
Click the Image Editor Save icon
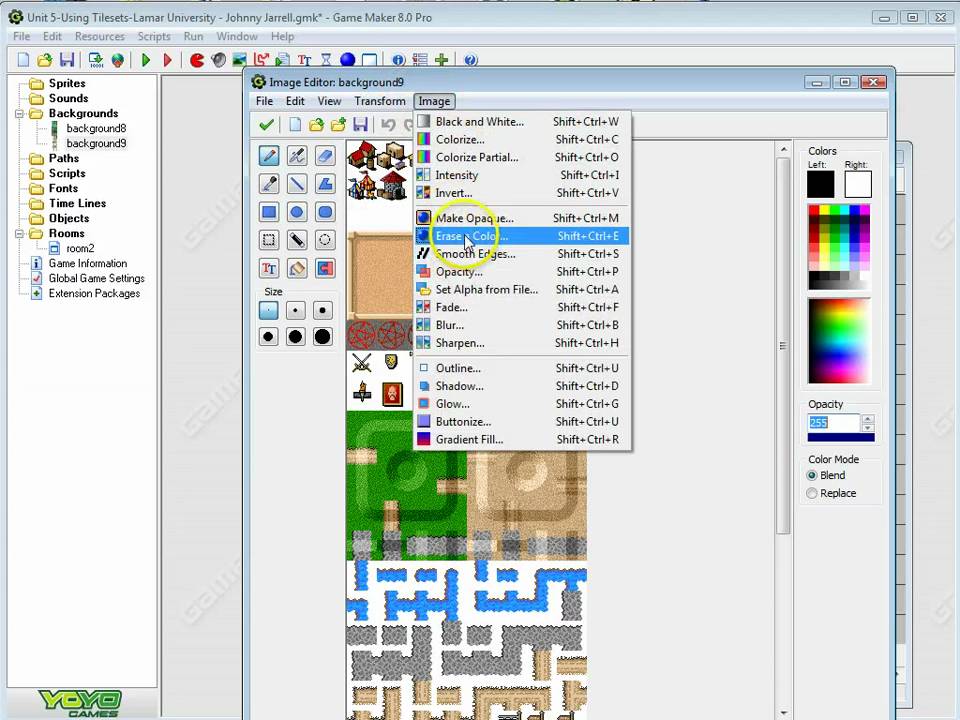pyautogui.click(x=361, y=125)
